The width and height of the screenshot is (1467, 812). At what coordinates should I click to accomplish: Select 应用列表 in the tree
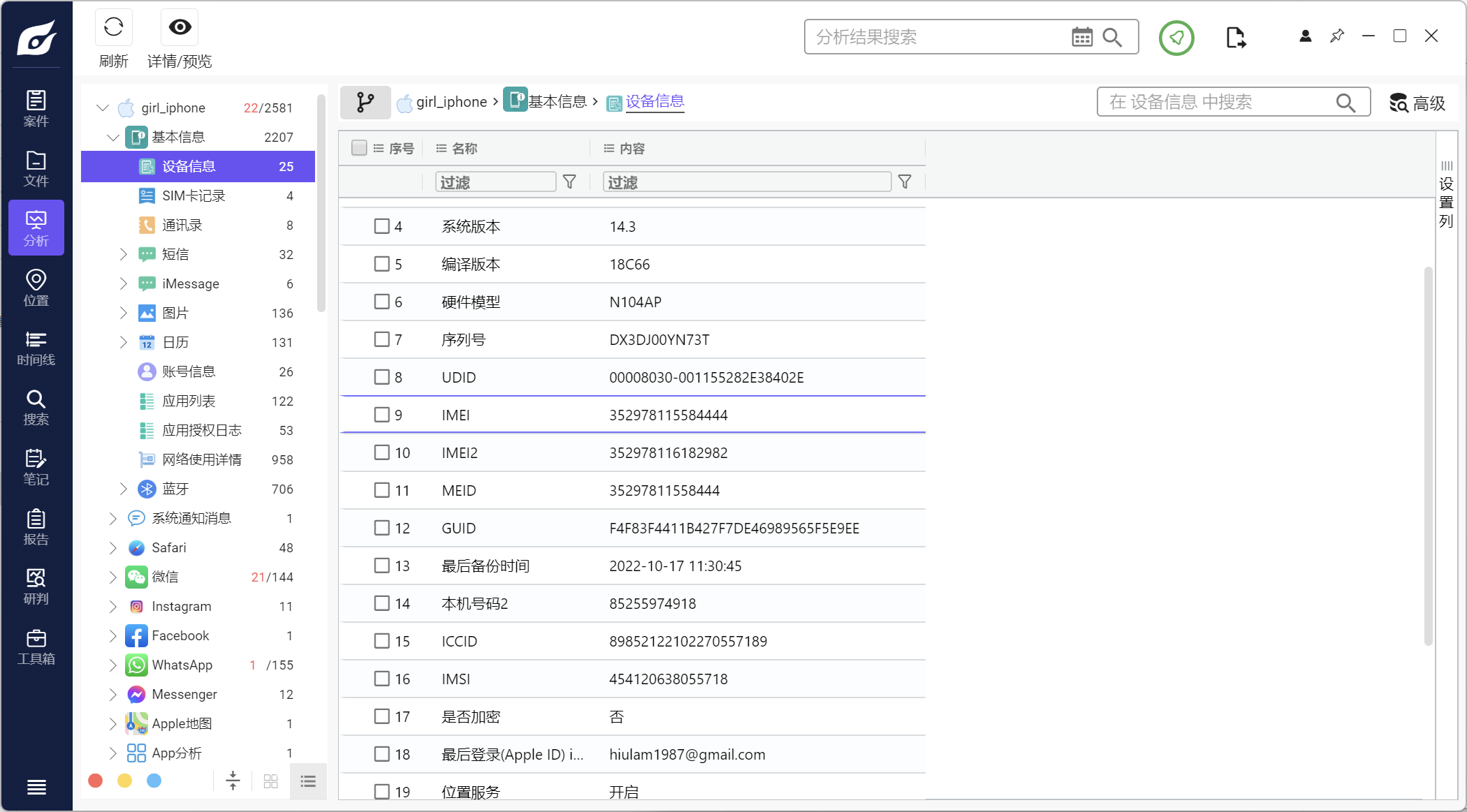pyautogui.click(x=198, y=401)
